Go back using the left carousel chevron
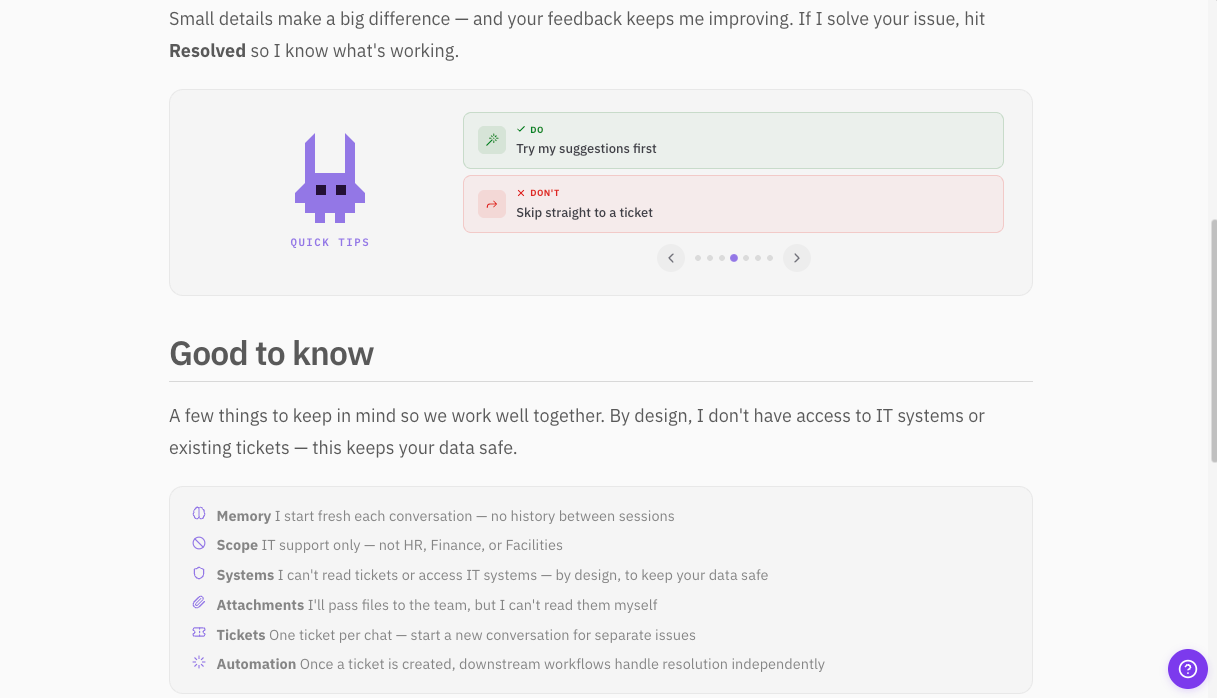The width and height of the screenshot is (1217, 698). (x=671, y=257)
